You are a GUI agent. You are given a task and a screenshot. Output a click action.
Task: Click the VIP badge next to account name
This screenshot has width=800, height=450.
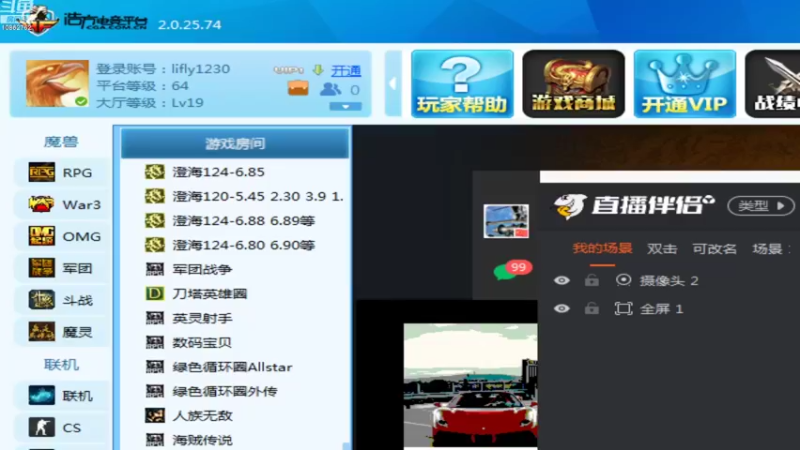(x=289, y=70)
